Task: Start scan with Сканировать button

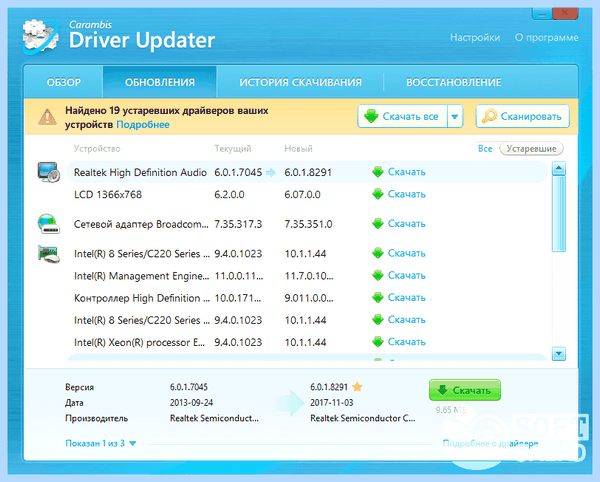Action: [x=522, y=116]
